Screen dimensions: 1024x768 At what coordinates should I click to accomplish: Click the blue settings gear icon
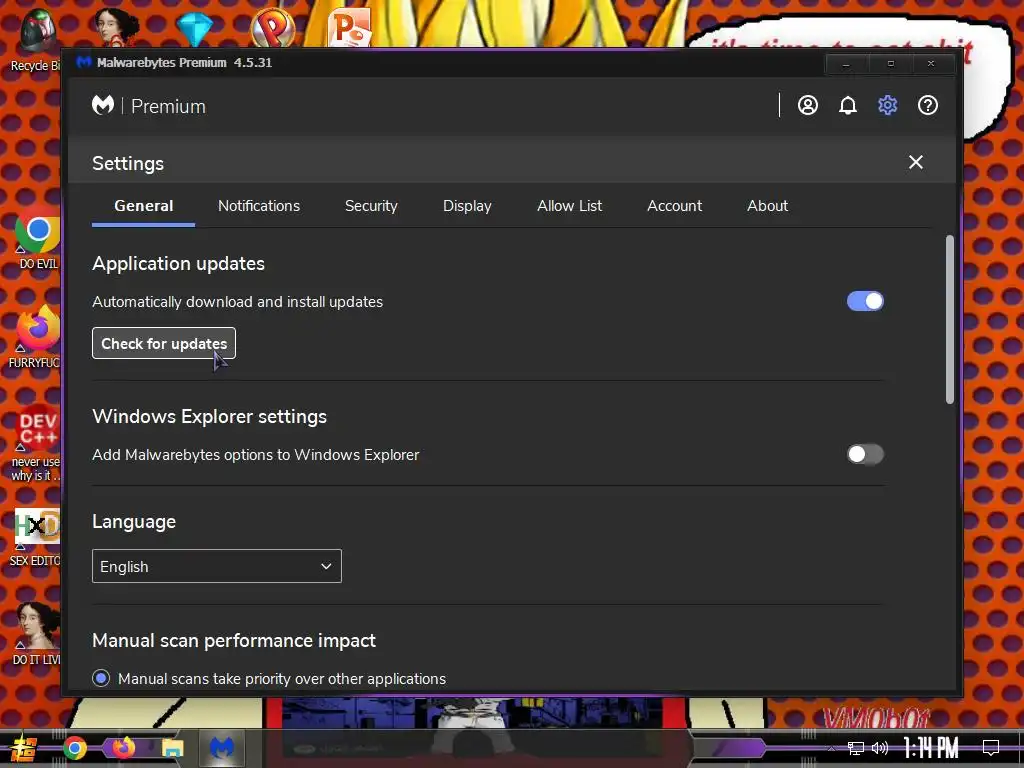888,105
